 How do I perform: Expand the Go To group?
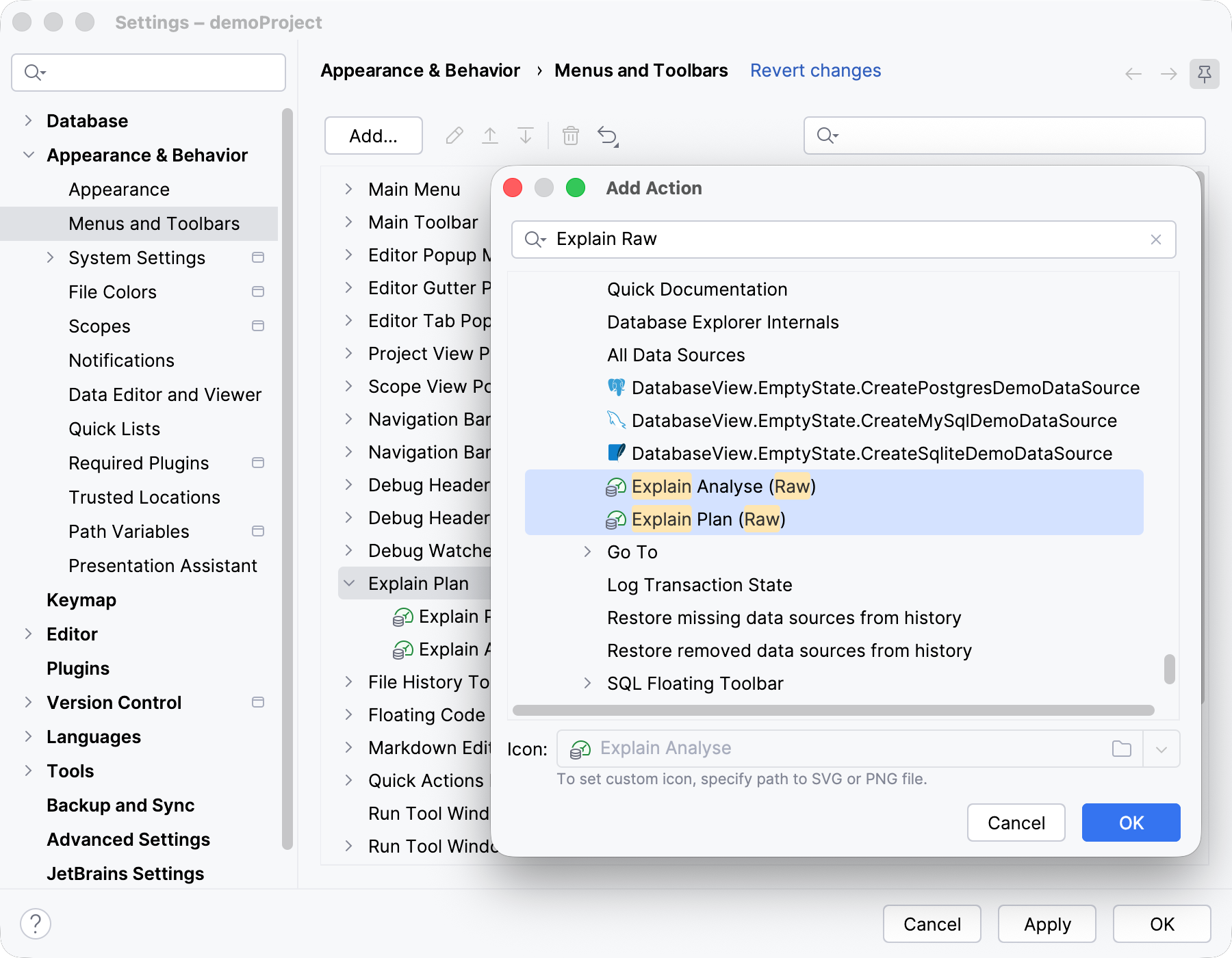pyautogui.click(x=587, y=552)
